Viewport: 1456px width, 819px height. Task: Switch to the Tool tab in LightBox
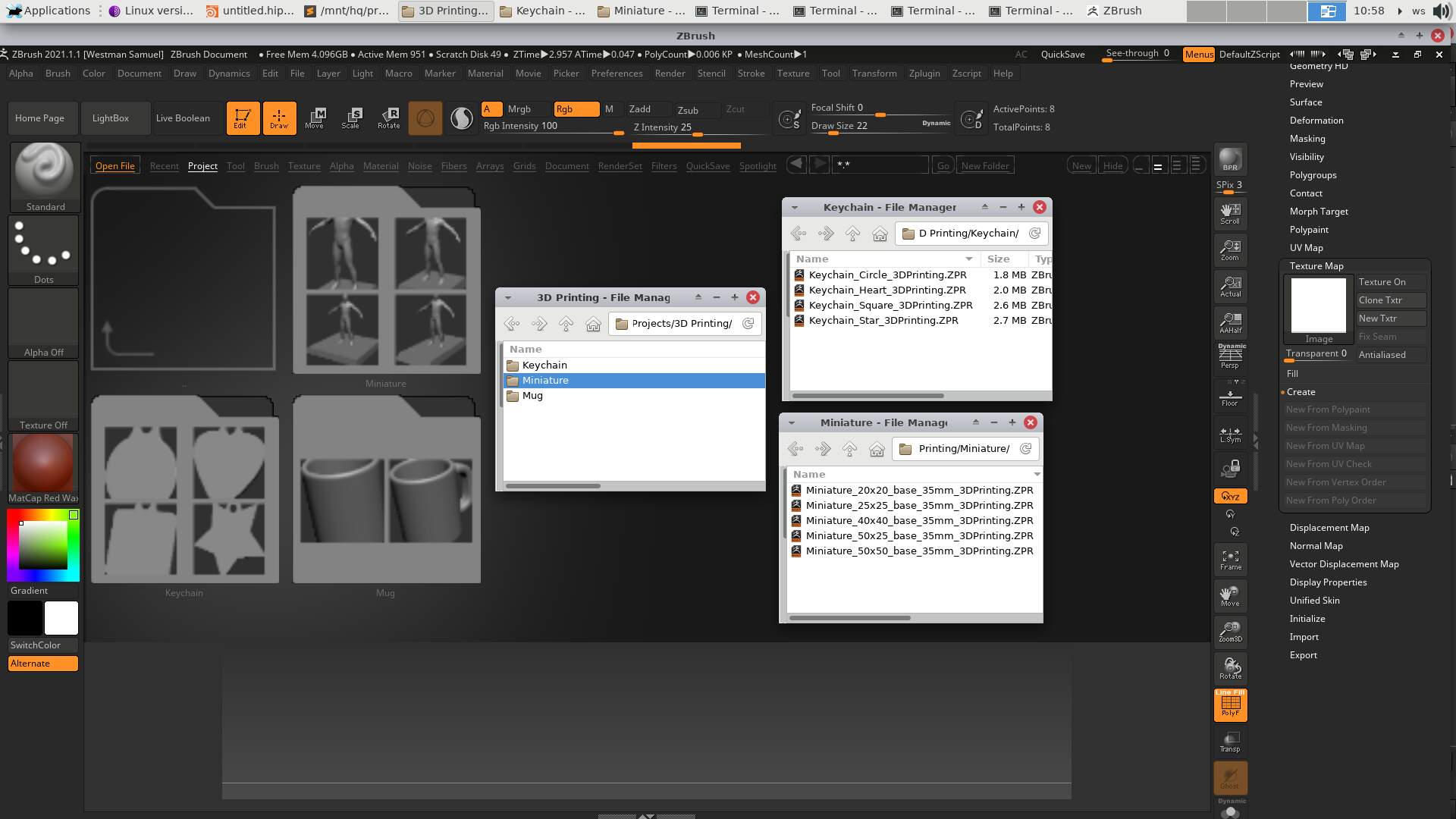click(236, 166)
